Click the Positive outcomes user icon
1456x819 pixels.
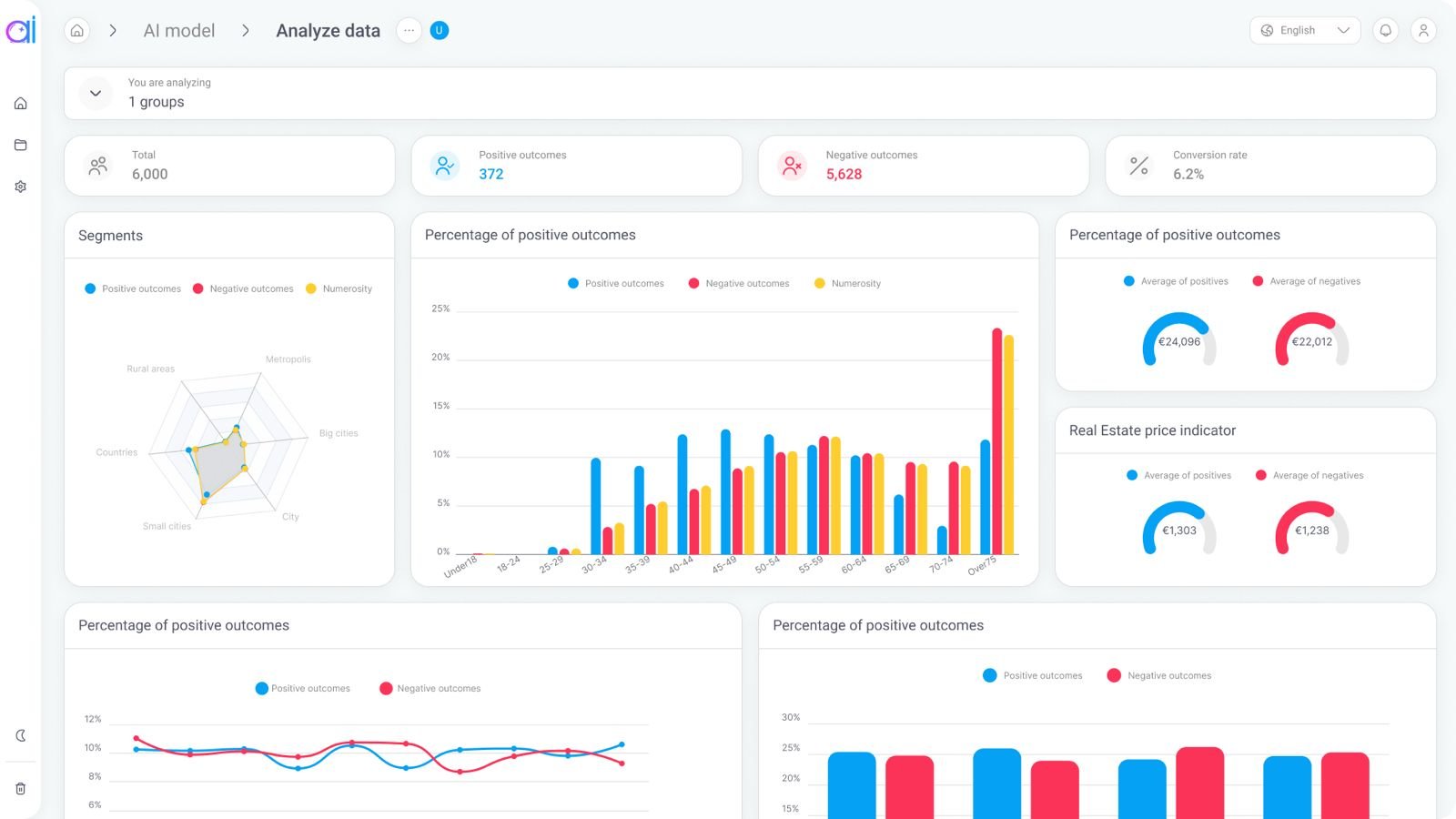445,166
